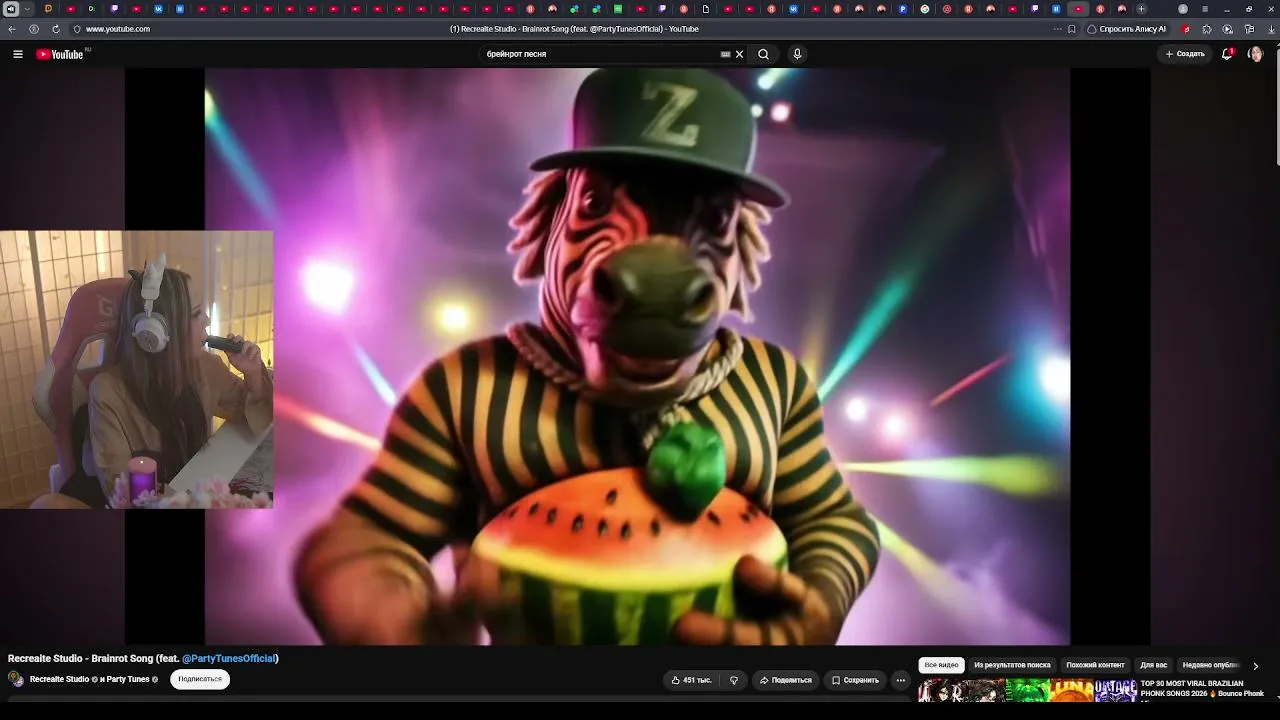1280x720 pixels.
Task: Go to YouTube home via logo
Action: pyautogui.click(x=60, y=54)
